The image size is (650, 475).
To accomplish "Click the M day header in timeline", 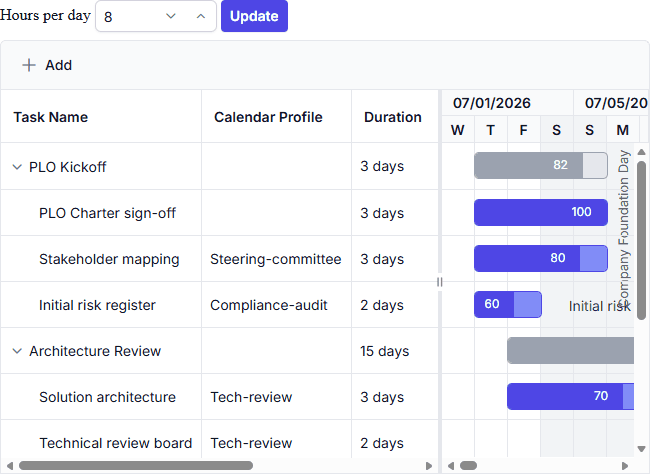I will click(x=623, y=130).
